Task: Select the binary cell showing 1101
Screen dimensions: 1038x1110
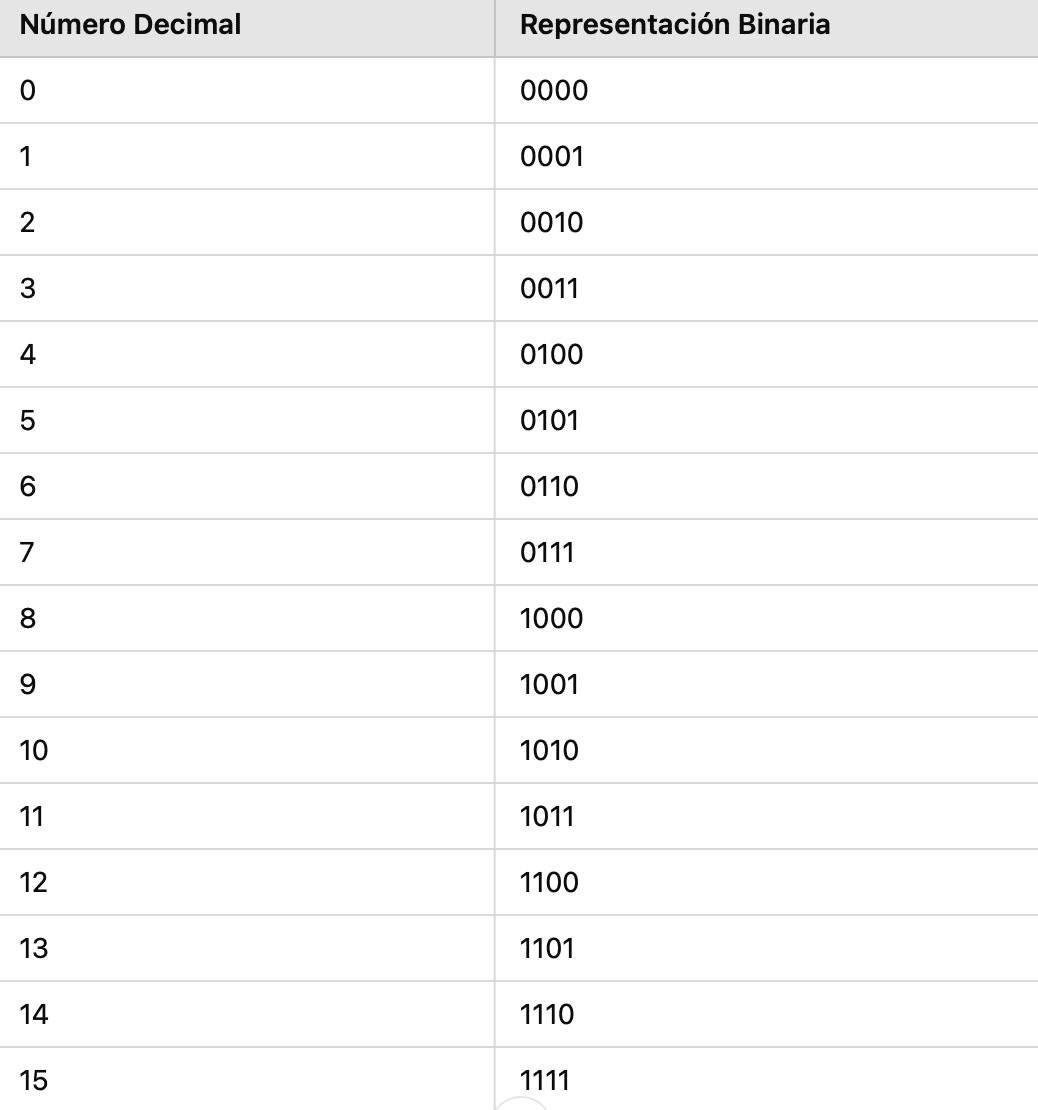Action: click(x=547, y=949)
